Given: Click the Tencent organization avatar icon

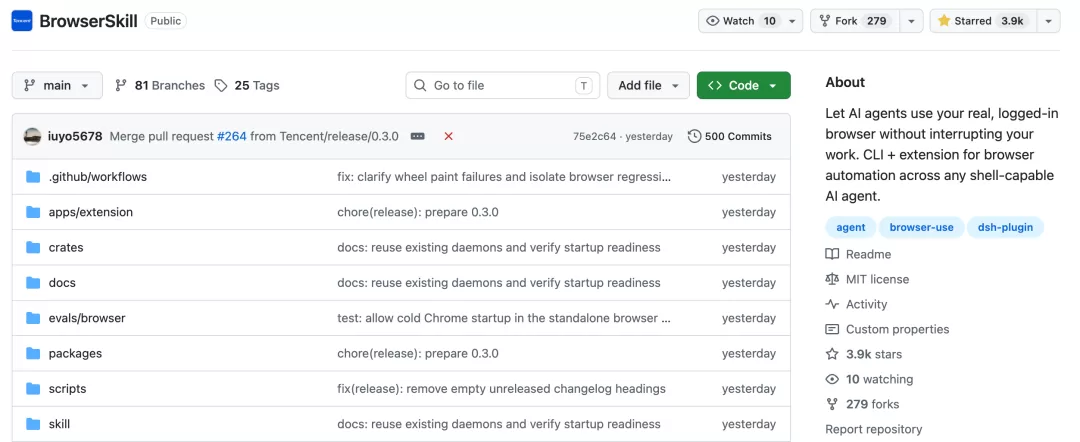Looking at the screenshot, I should (22, 21).
